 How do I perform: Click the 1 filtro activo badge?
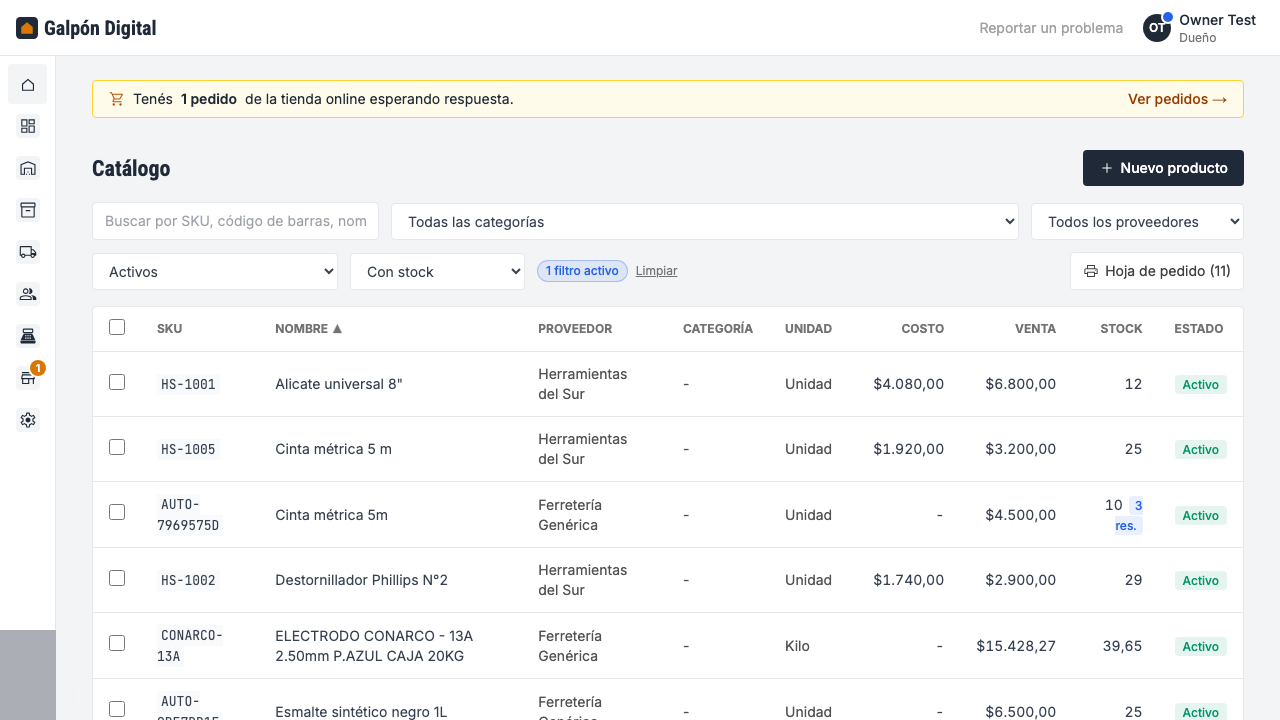tap(582, 271)
